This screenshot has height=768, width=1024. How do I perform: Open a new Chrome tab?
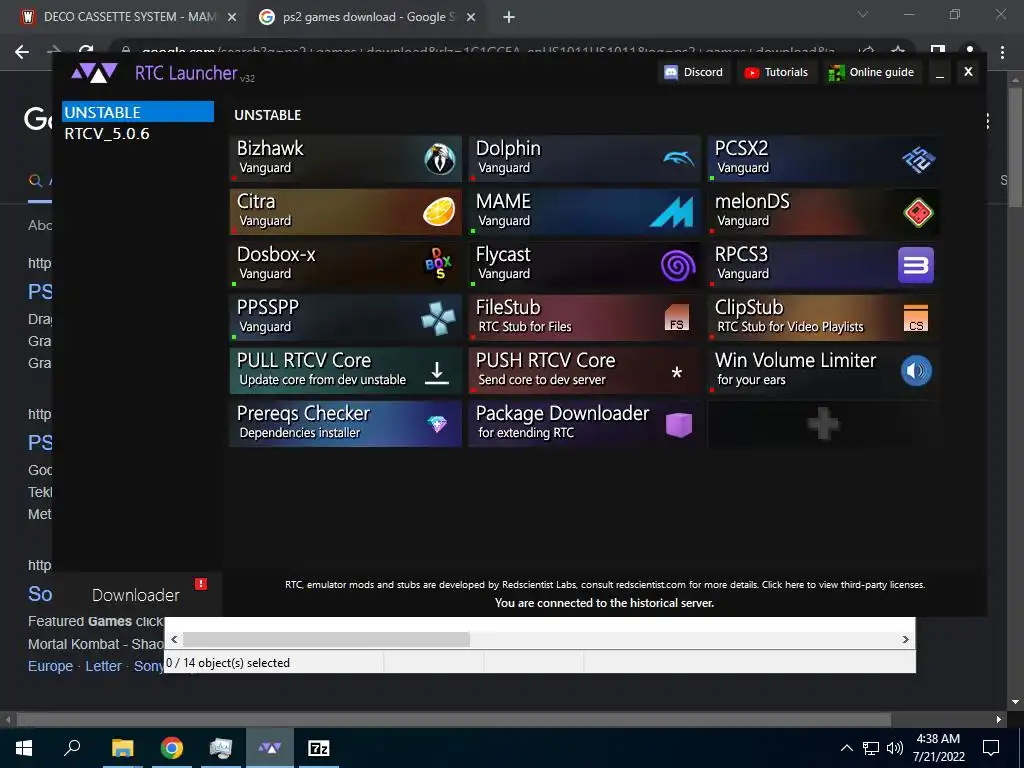click(x=509, y=18)
